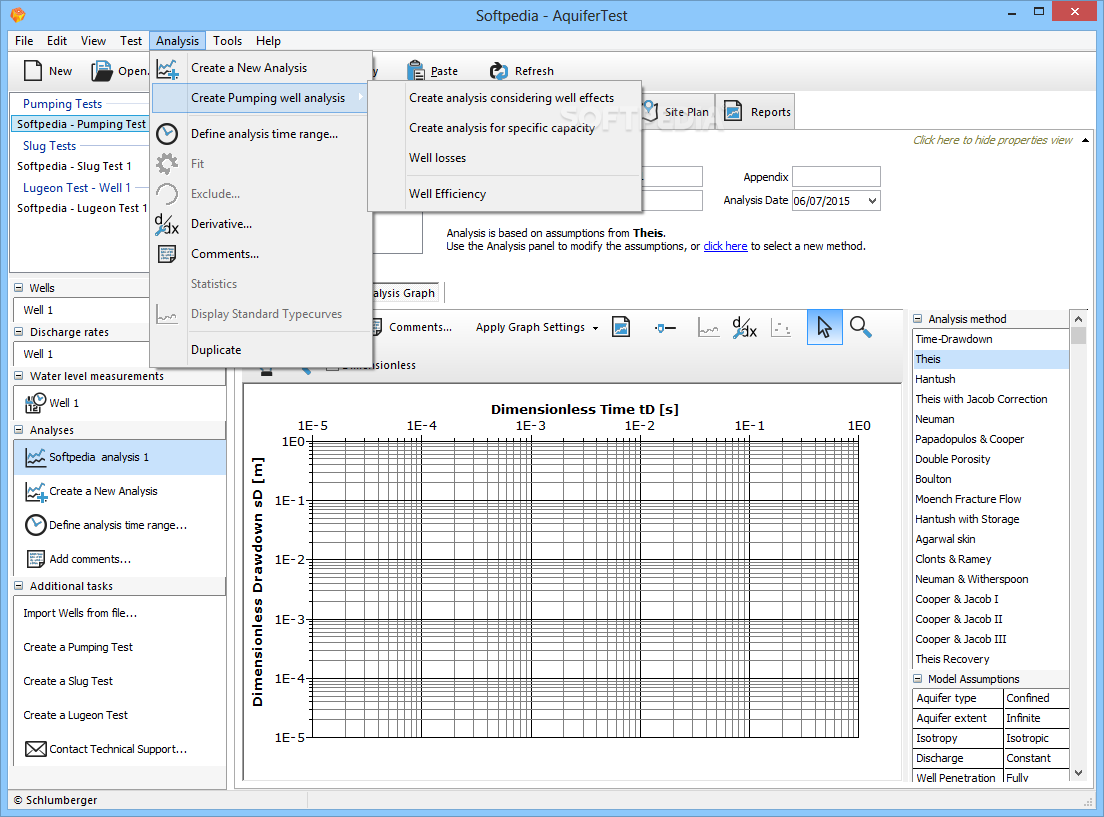1104x817 pixels.
Task: Choose Well Efficiency from submenu
Action: point(448,194)
